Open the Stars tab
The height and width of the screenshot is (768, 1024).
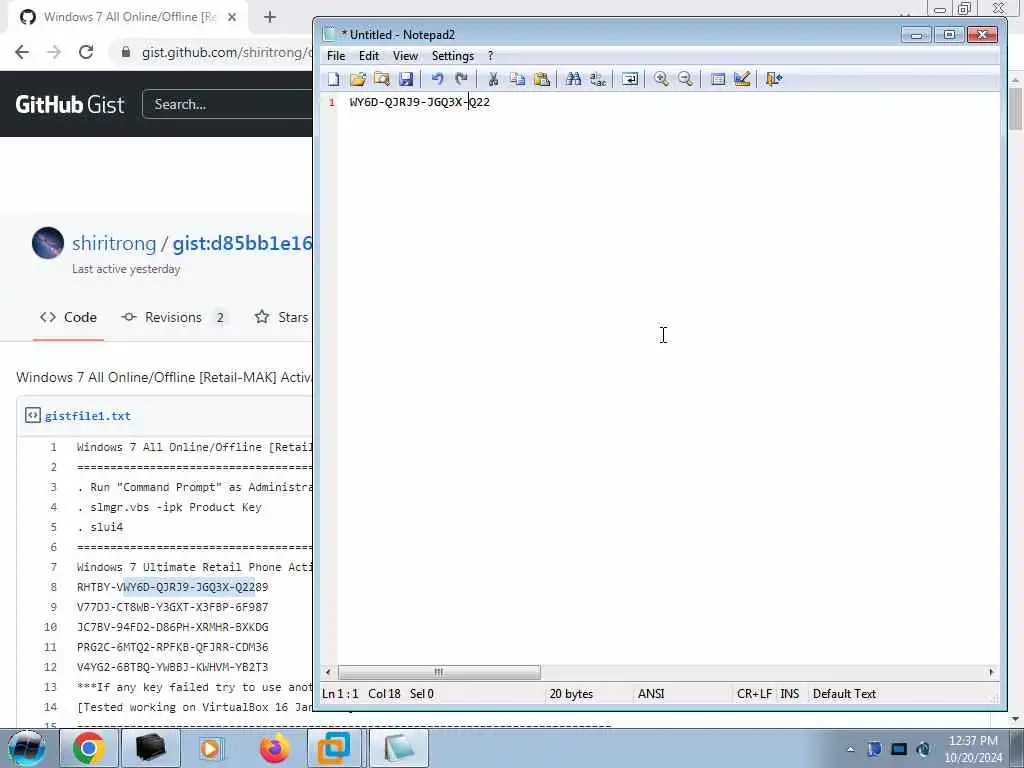point(281,317)
